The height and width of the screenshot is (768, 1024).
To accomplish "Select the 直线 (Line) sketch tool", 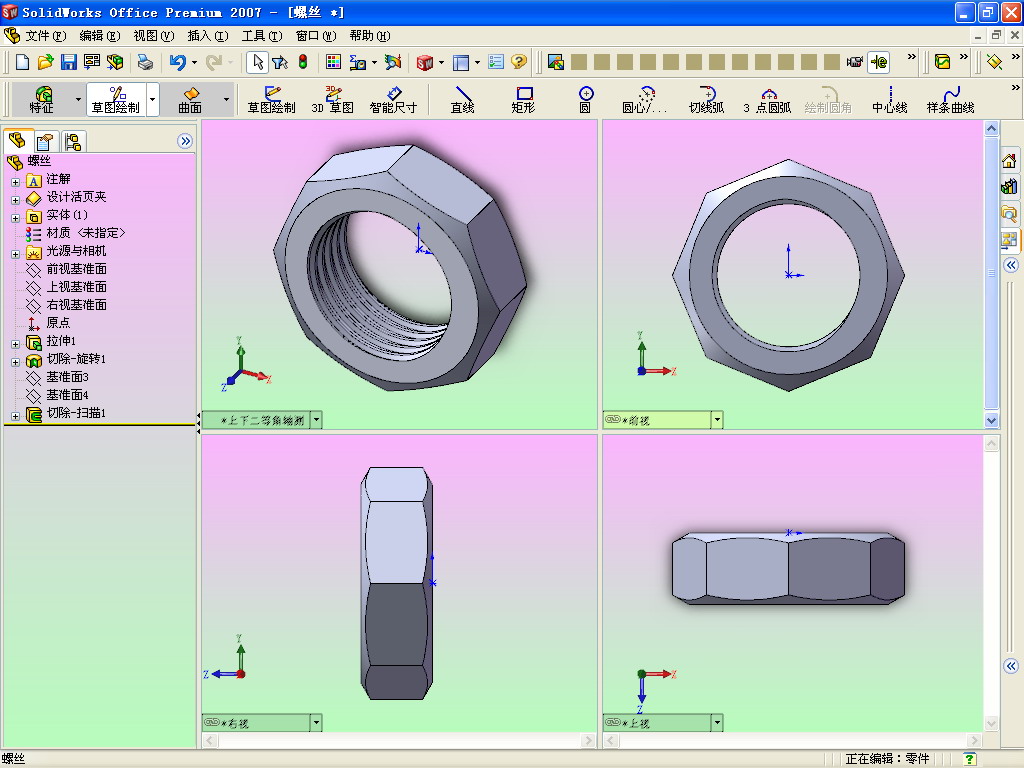I will 462,99.
